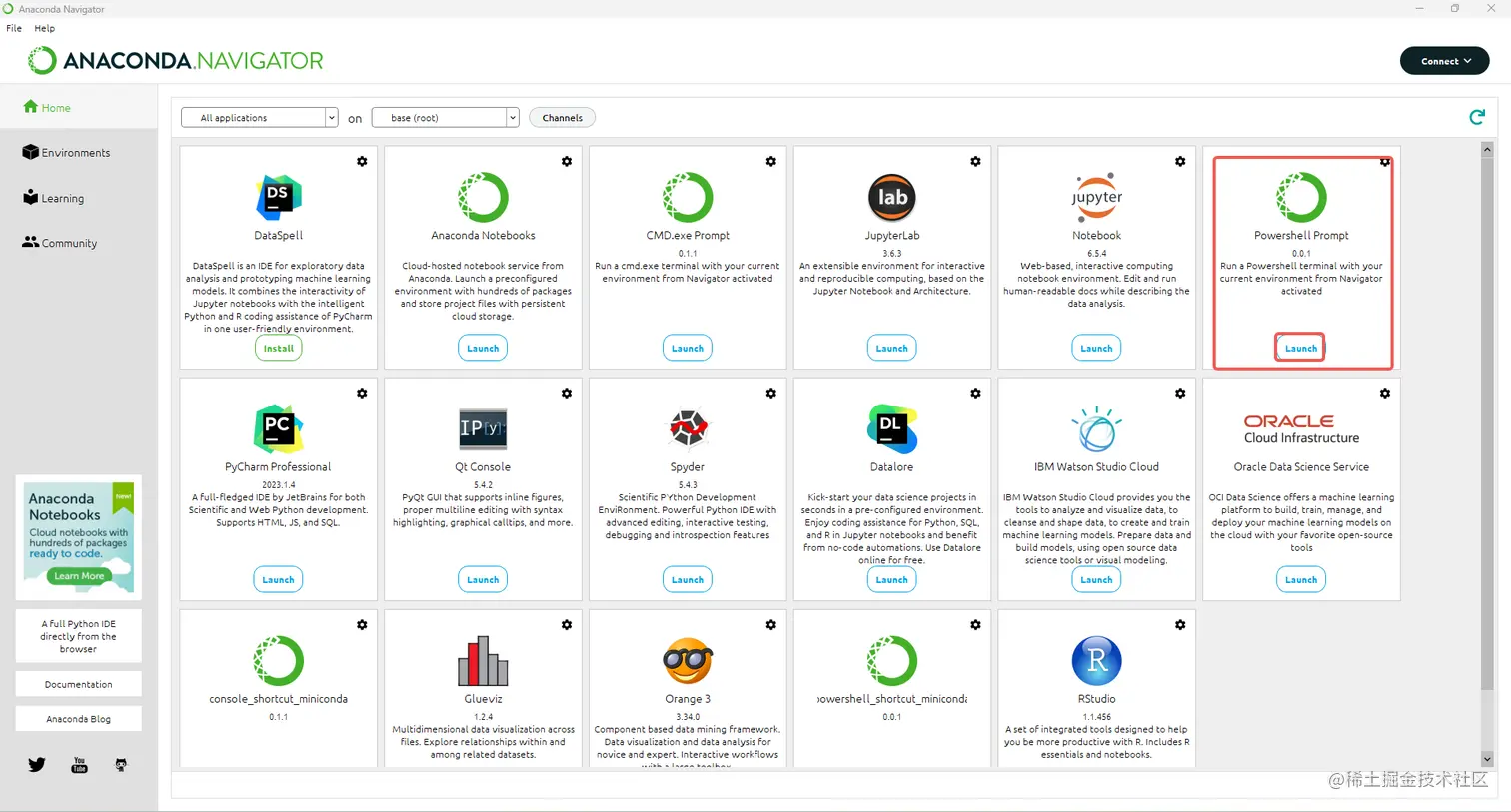
Task: Switch to the Environments tab
Action: click(78, 152)
